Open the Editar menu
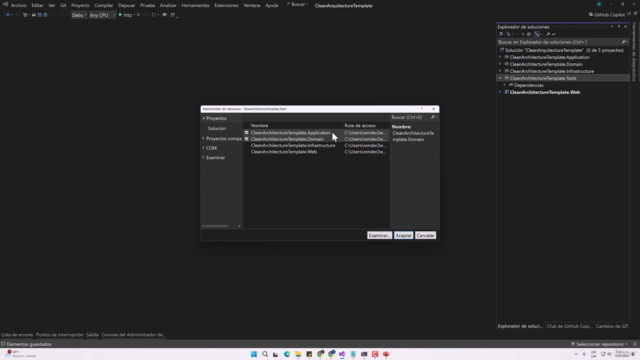Image resolution: width=640 pixels, height=360 pixels. coord(37,6)
